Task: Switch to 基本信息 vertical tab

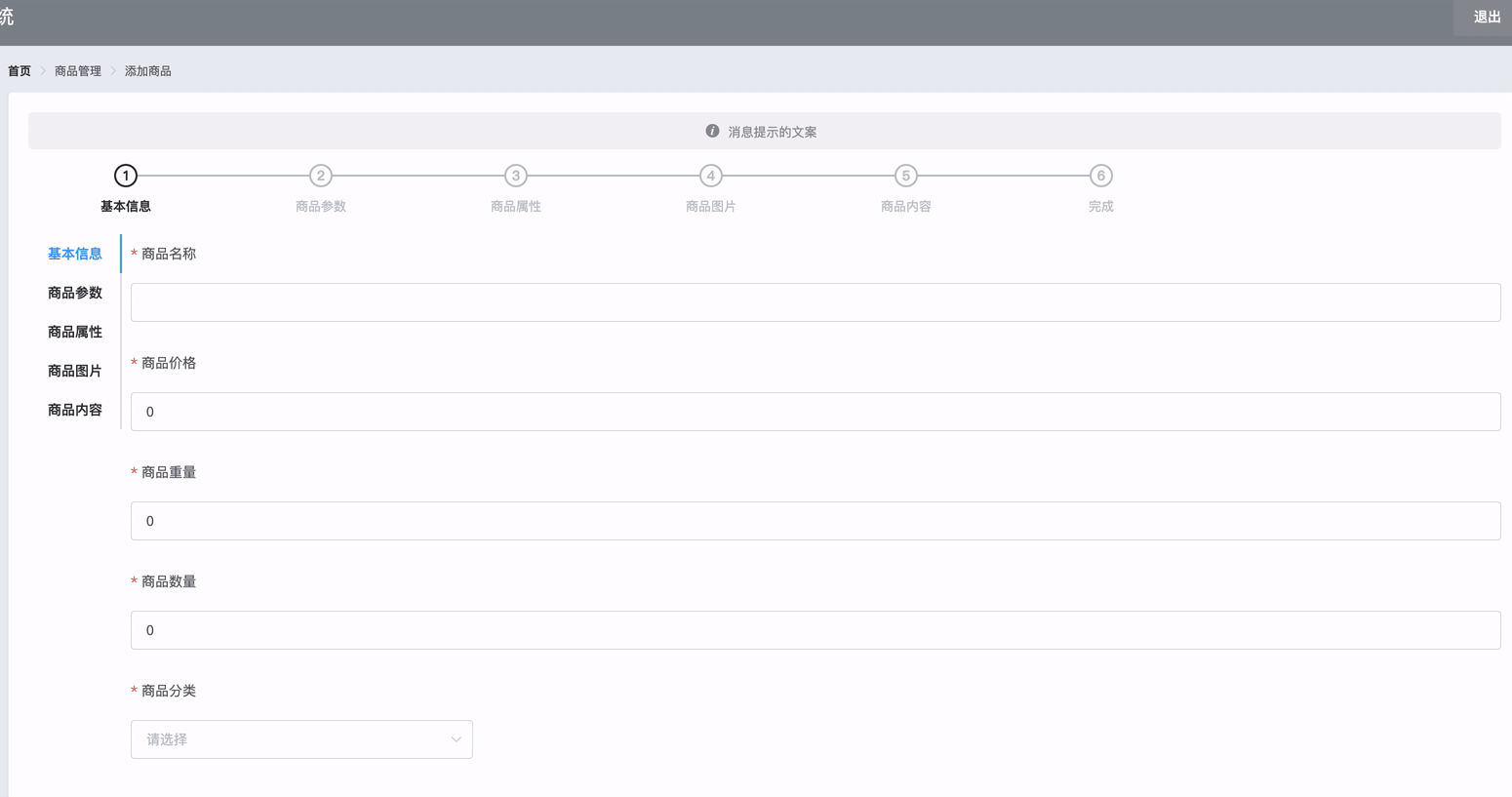Action: pos(75,254)
